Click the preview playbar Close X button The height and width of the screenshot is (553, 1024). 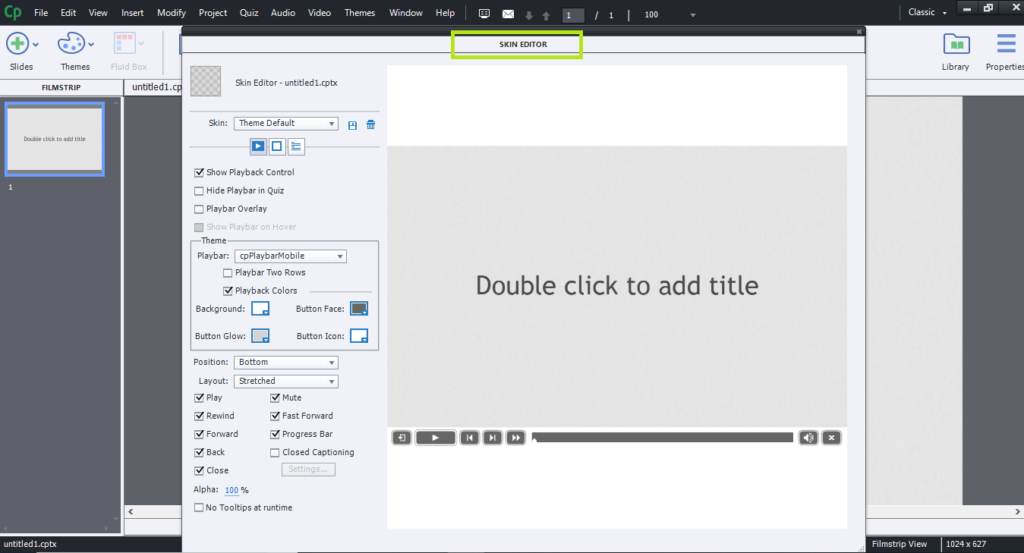[831, 437]
